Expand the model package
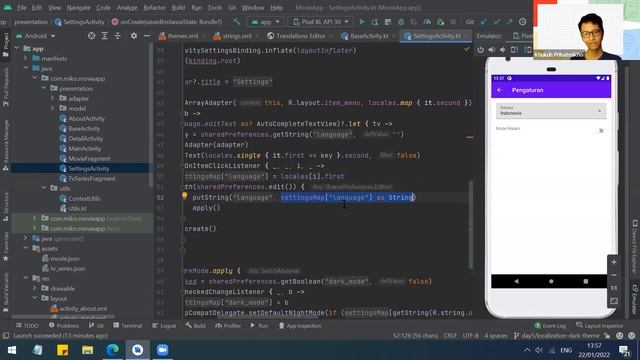The height and width of the screenshot is (360, 640). pyautogui.click(x=52, y=109)
